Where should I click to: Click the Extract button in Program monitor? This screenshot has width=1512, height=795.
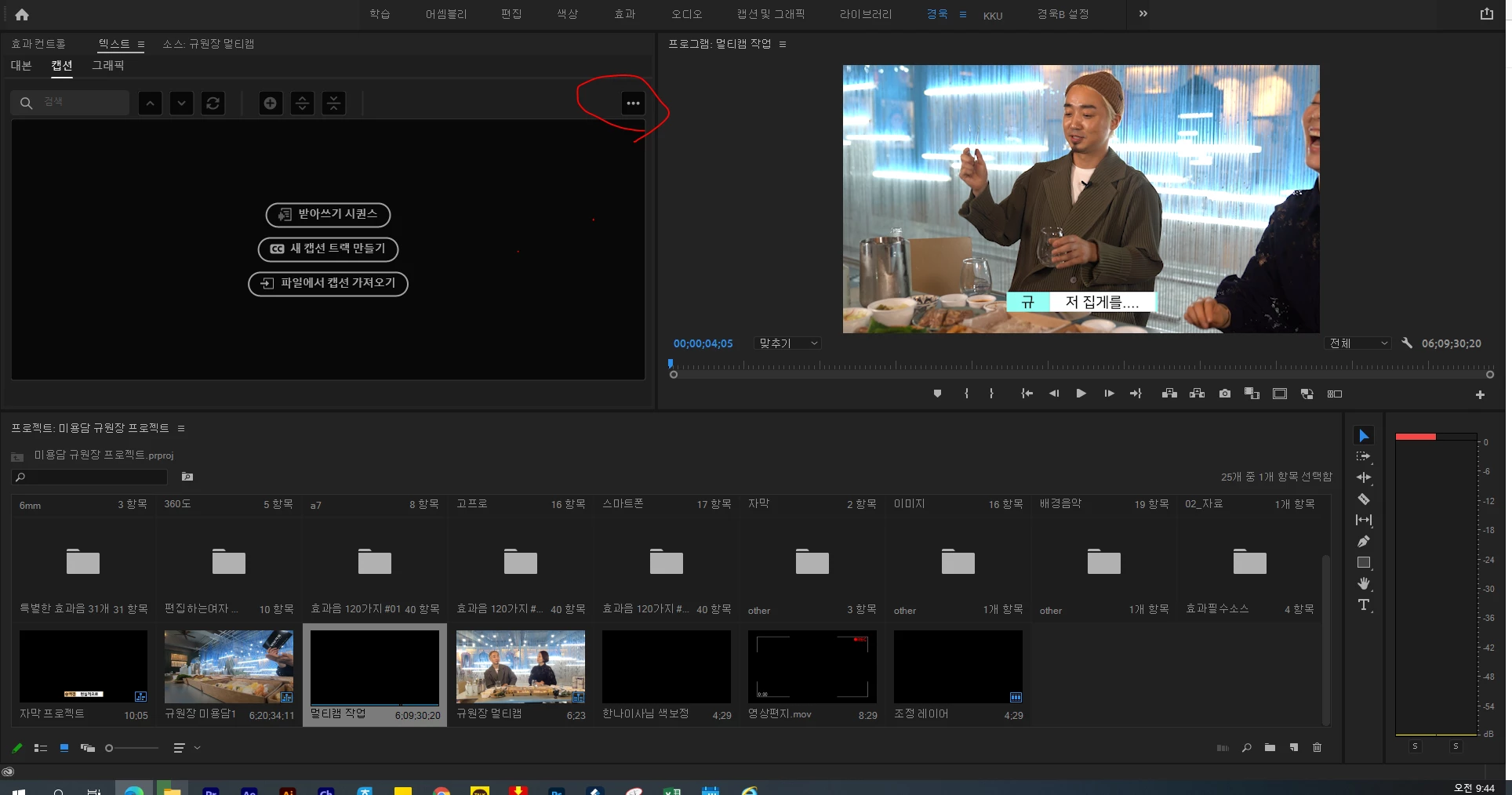(x=1197, y=394)
